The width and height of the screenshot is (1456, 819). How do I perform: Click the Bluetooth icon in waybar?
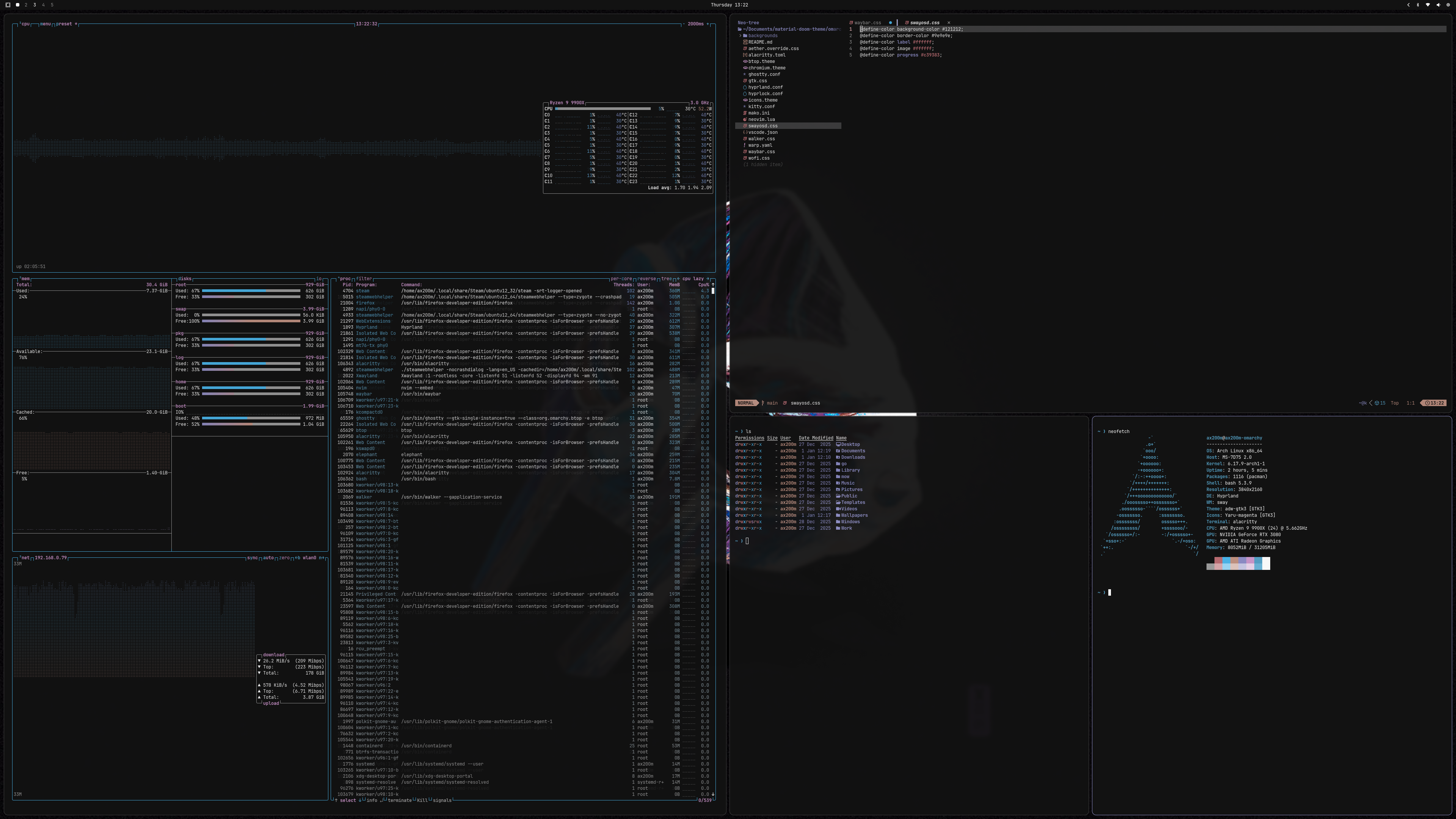click(1418, 5)
